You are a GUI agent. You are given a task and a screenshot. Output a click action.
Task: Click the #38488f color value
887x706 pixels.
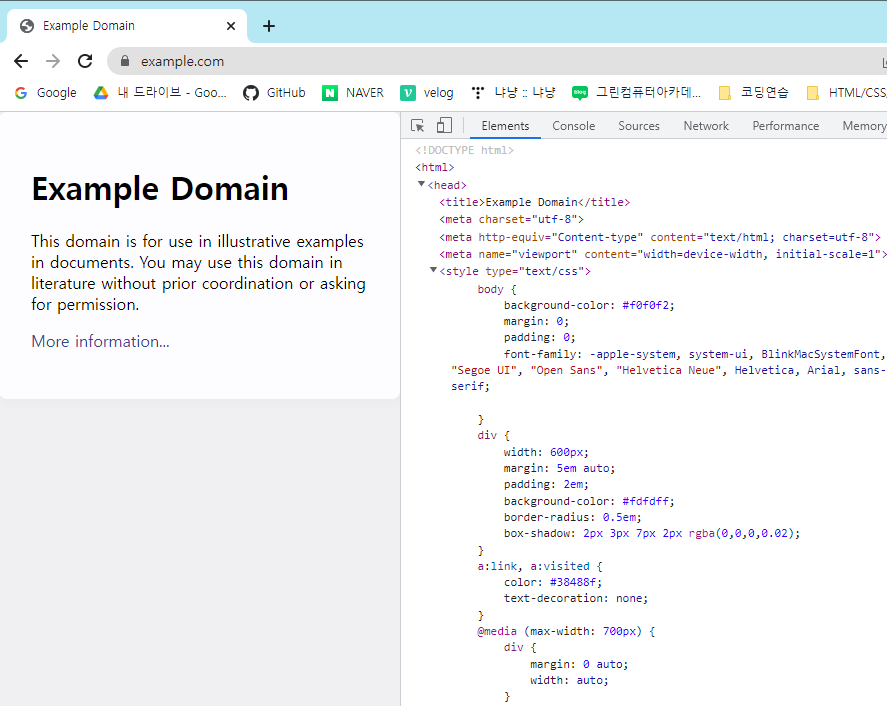572,582
